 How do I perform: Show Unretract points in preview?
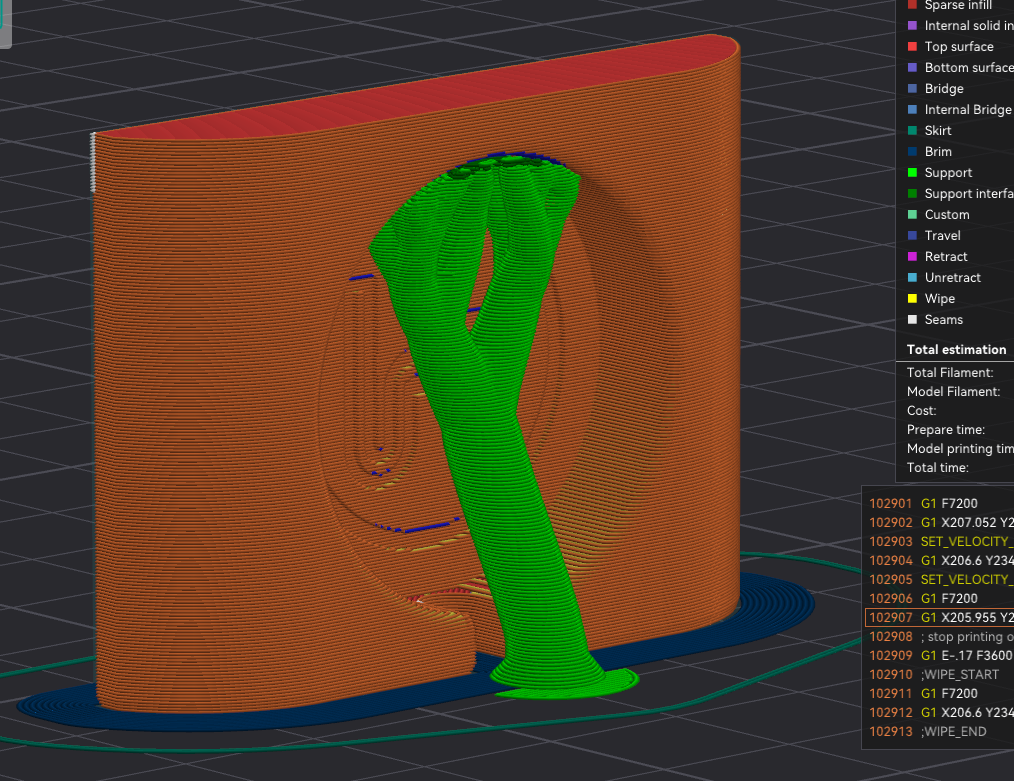(952, 278)
